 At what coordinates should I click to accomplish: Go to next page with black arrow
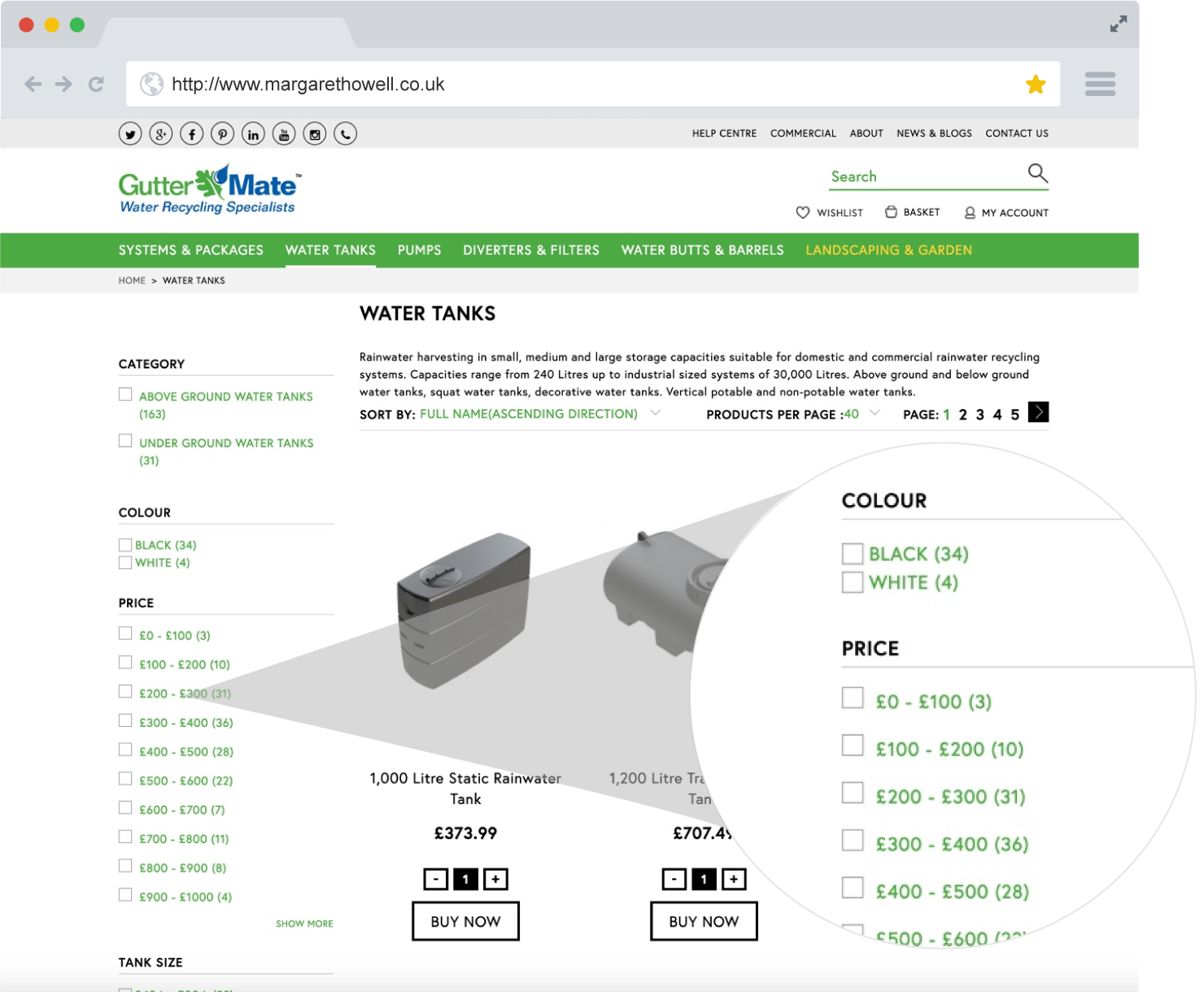[1038, 412]
